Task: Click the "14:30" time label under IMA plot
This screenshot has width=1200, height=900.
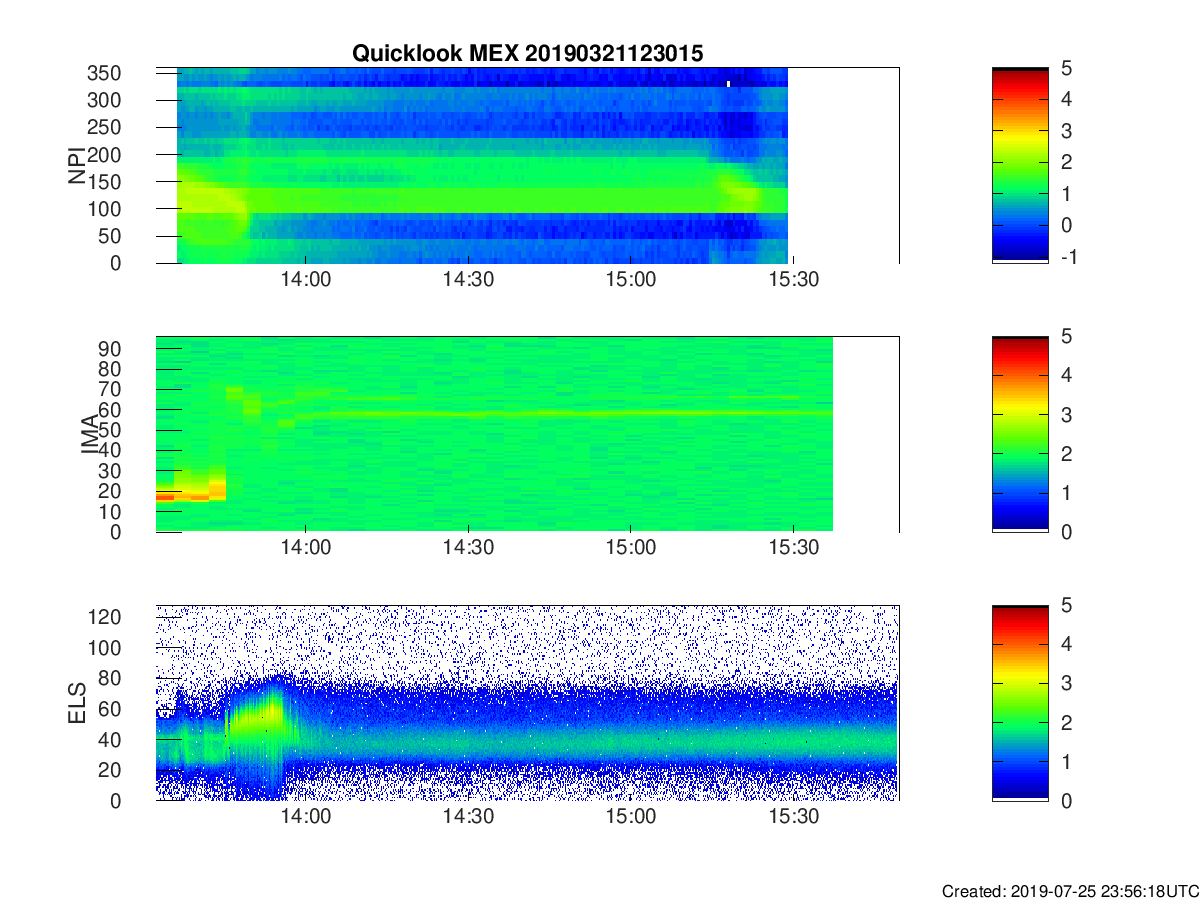Action: coord(468,550)
